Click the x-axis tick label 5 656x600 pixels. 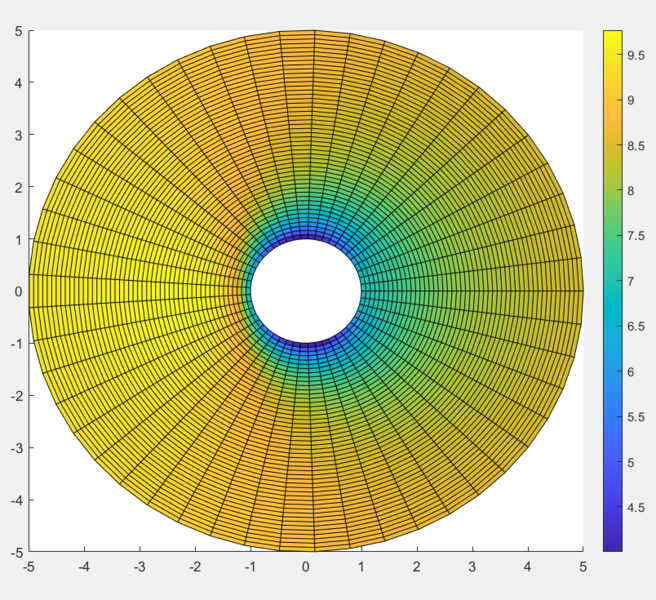coord(582,567)
